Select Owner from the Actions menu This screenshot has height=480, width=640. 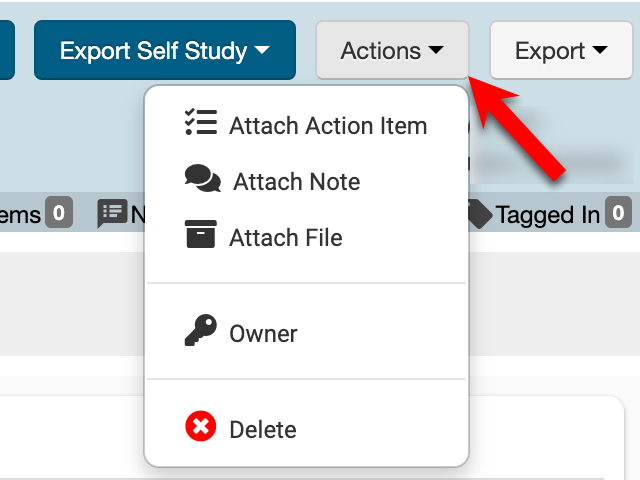(x=263, y=334)
